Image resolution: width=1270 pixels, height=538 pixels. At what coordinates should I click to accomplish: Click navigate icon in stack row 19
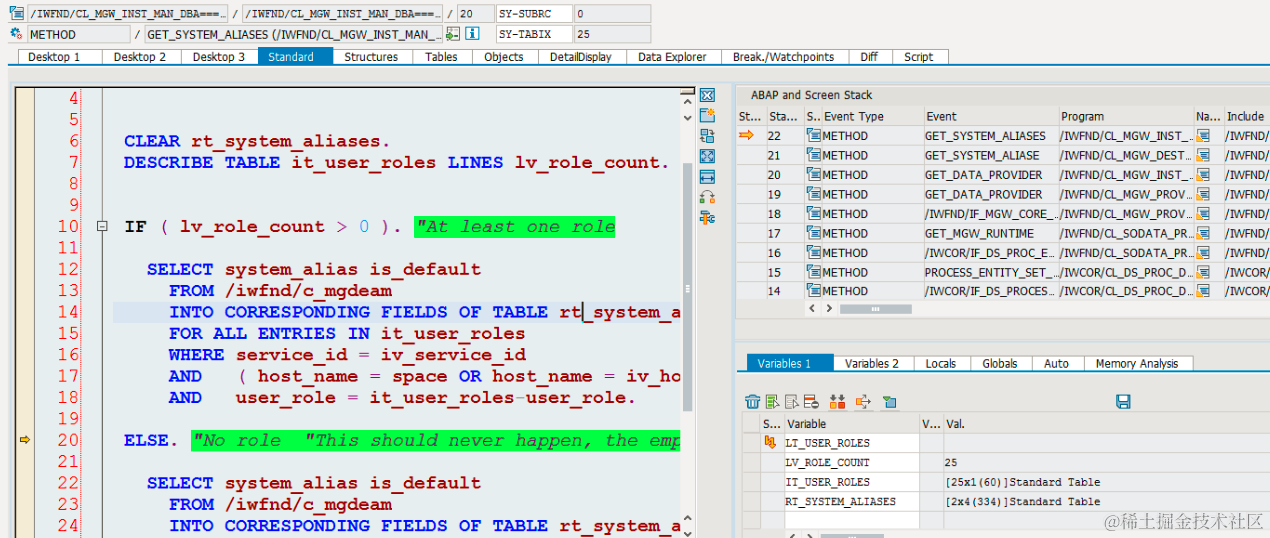pyautogui.click(x=1203, y=194)
